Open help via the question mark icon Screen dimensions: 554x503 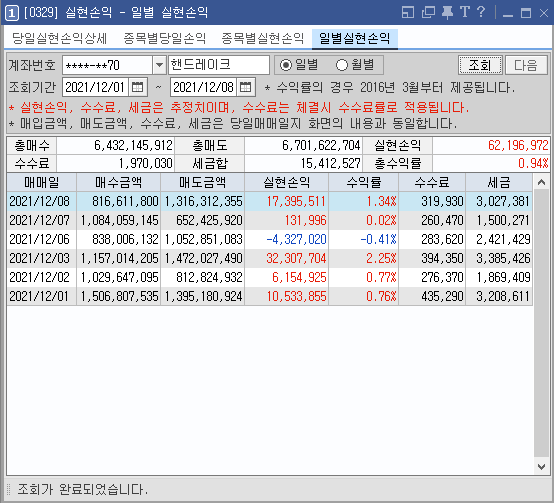[481, 12]
